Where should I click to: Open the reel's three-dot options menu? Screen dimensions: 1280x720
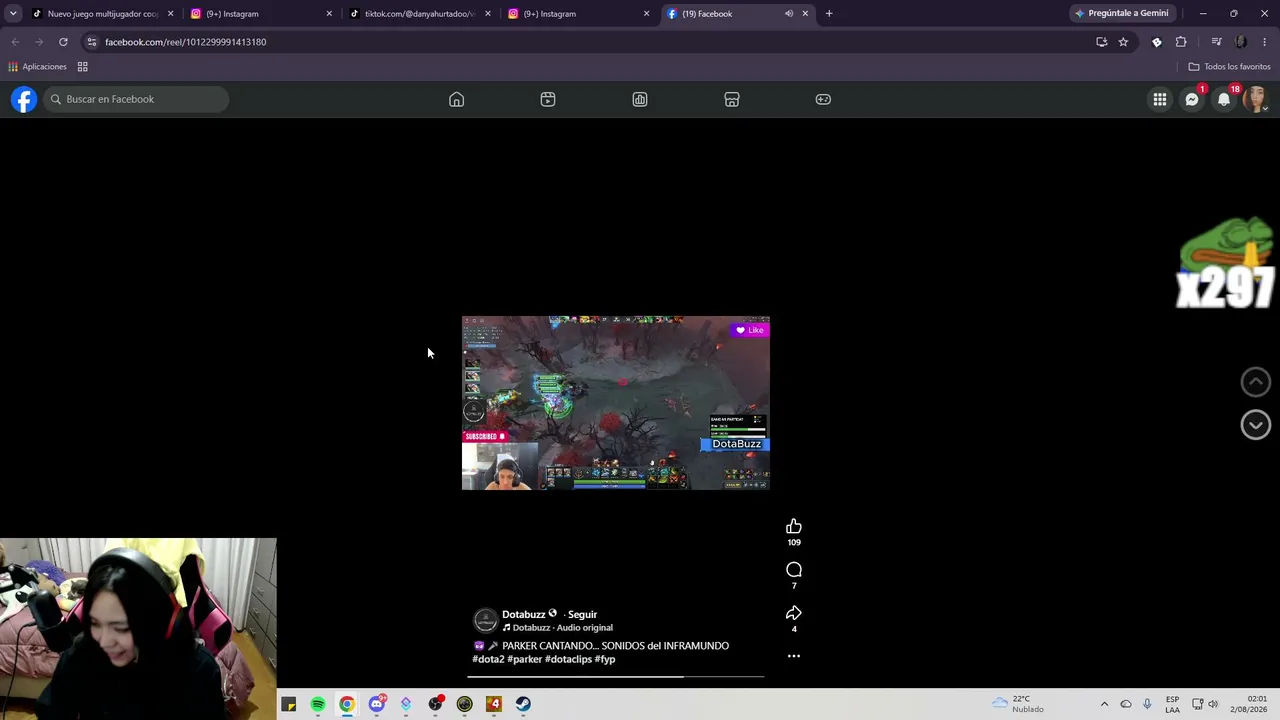point(794,656)
